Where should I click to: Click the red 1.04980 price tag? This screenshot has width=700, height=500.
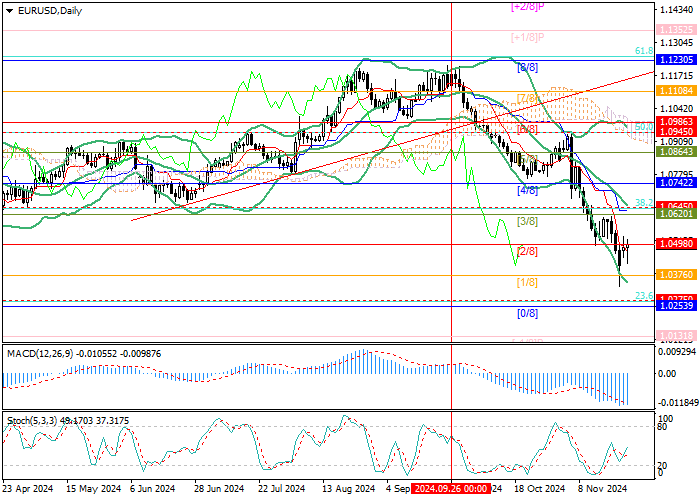677,244
